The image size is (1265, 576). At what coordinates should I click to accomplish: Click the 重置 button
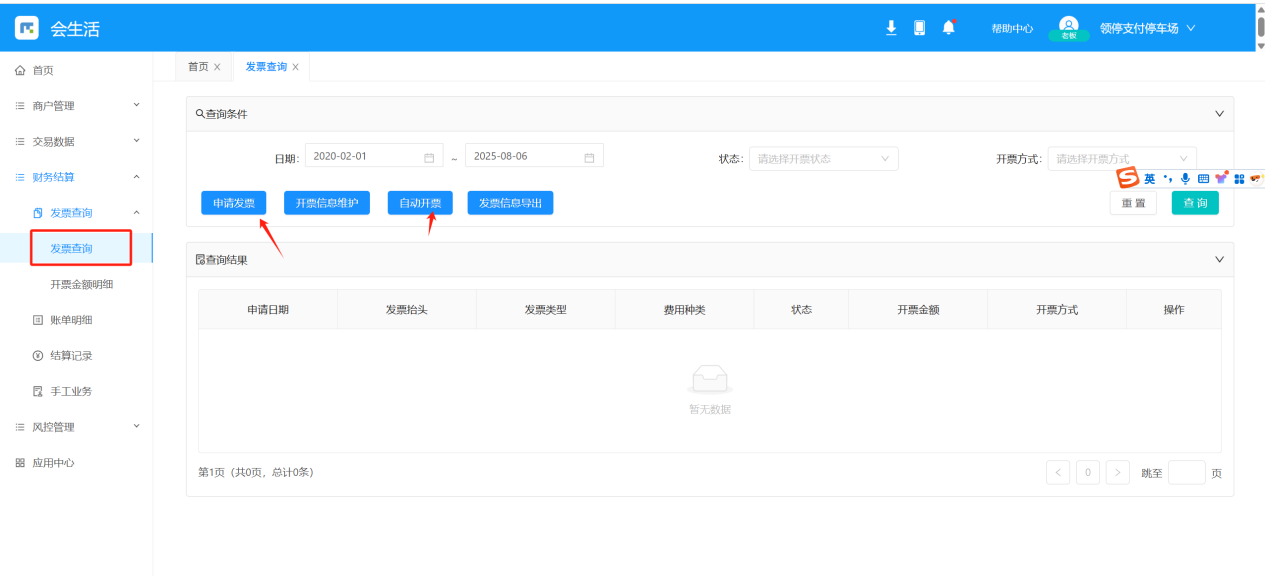1133,203
